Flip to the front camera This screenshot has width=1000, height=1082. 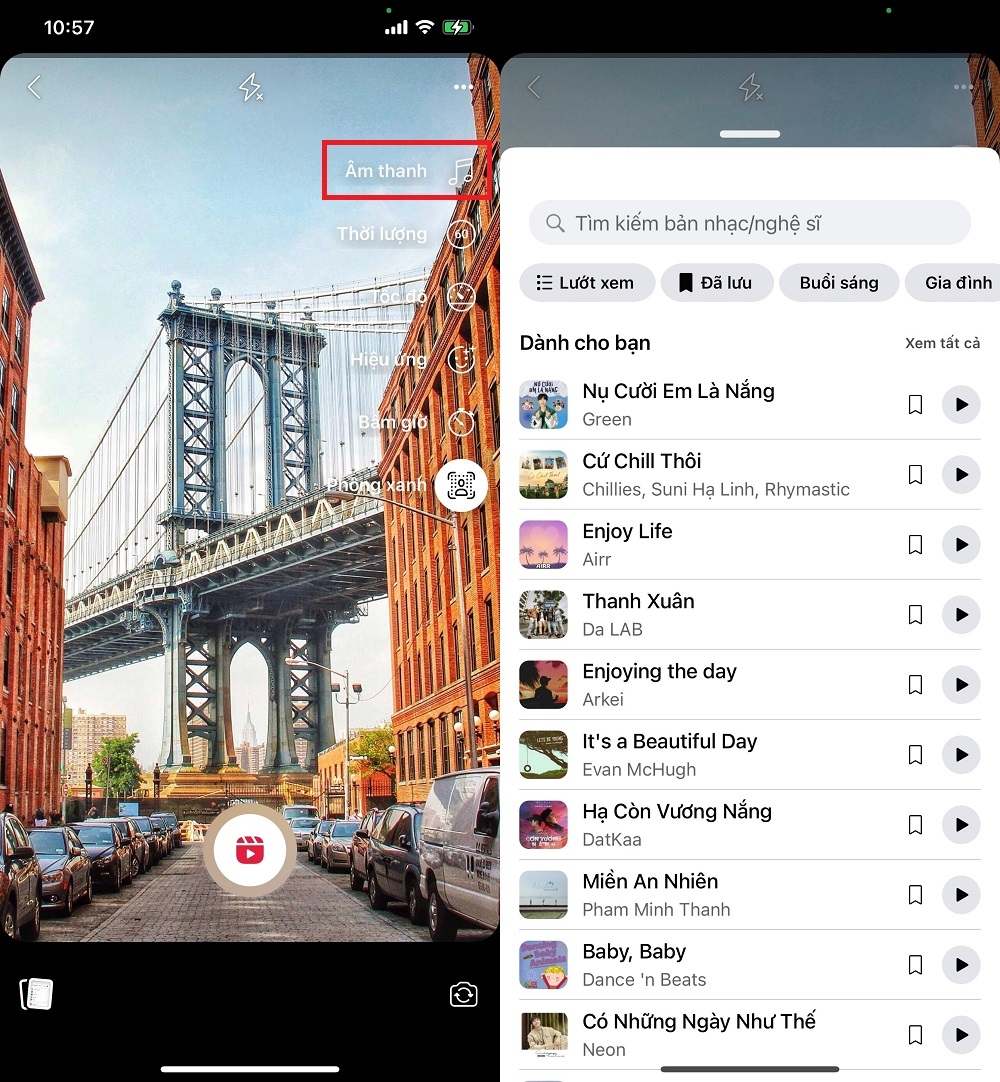coord(462,995)
